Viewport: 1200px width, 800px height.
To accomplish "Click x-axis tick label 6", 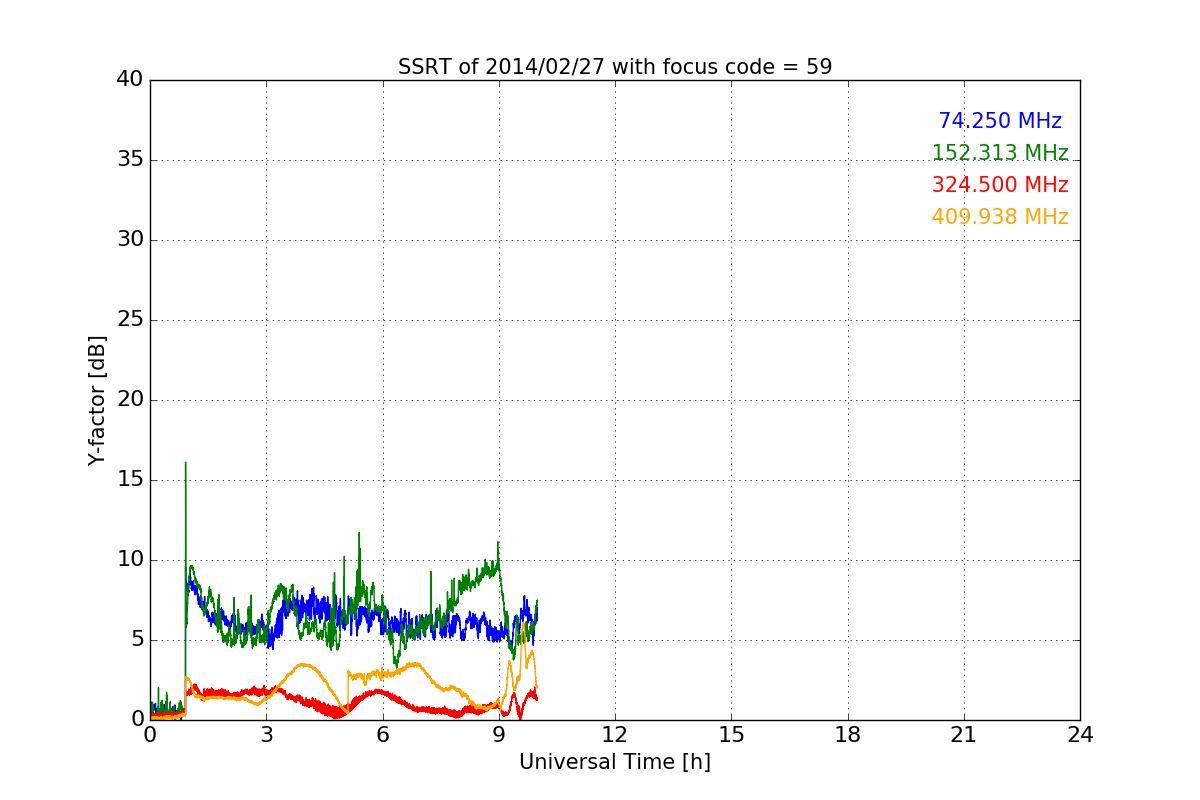I will [383, 735].
